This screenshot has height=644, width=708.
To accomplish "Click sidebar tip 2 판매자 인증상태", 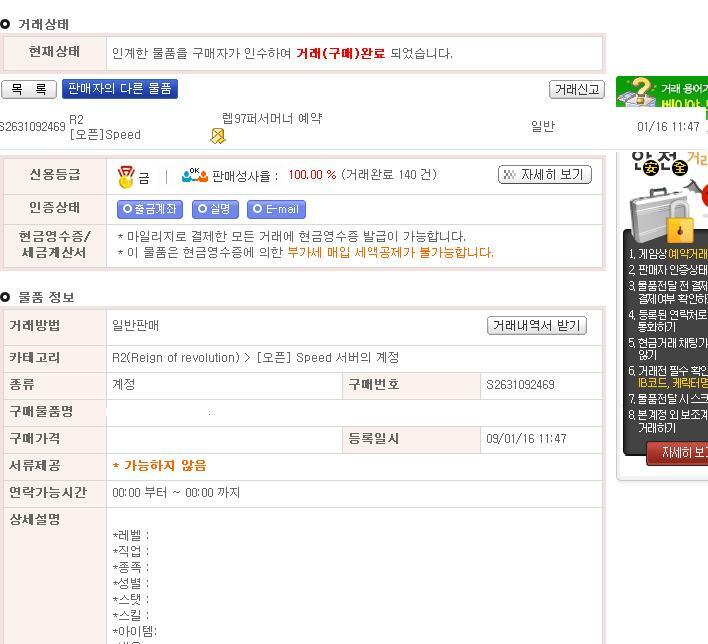I will [668, 270].
